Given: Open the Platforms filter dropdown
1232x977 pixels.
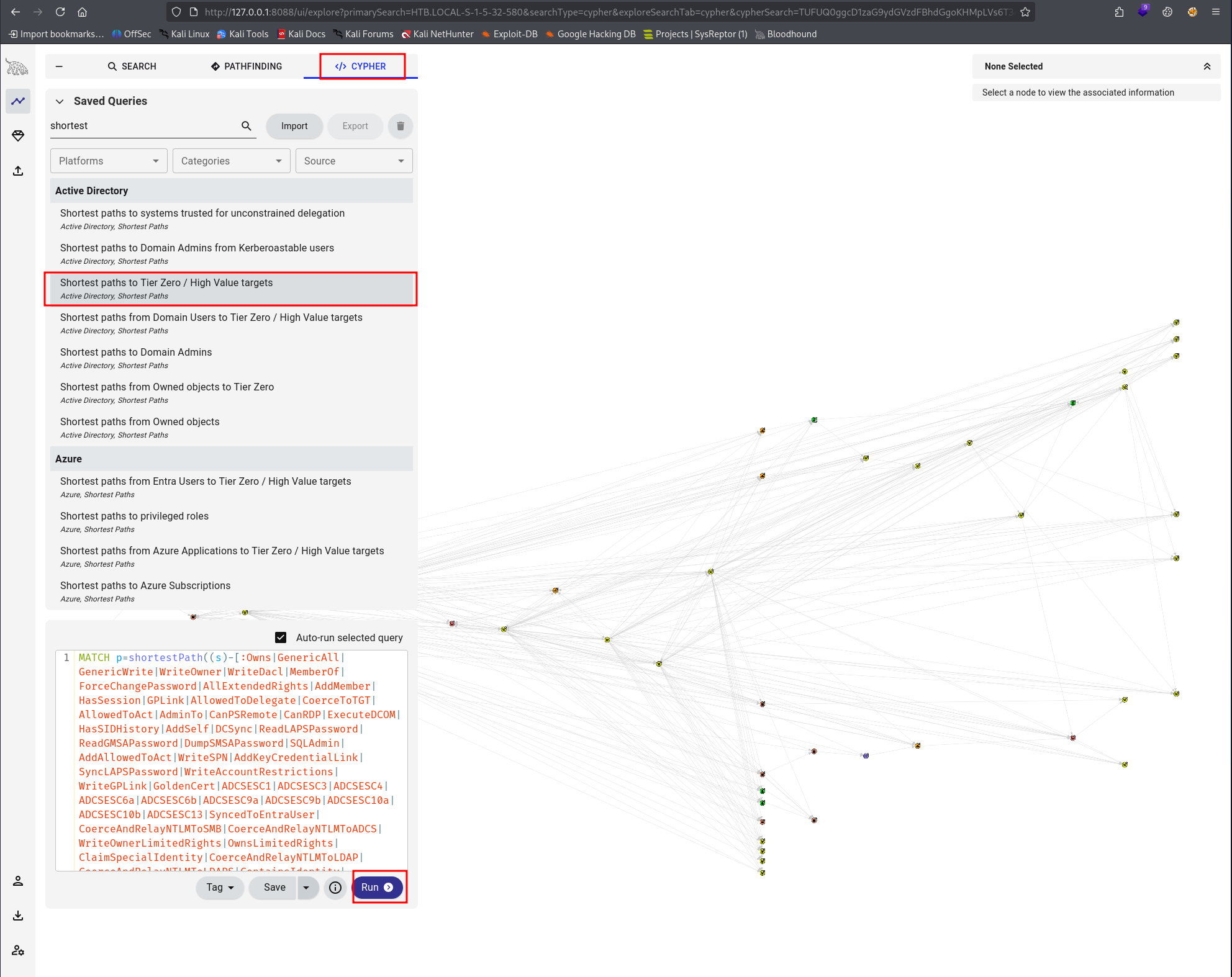Looking at the screenshot, I should tap(108, 160).
